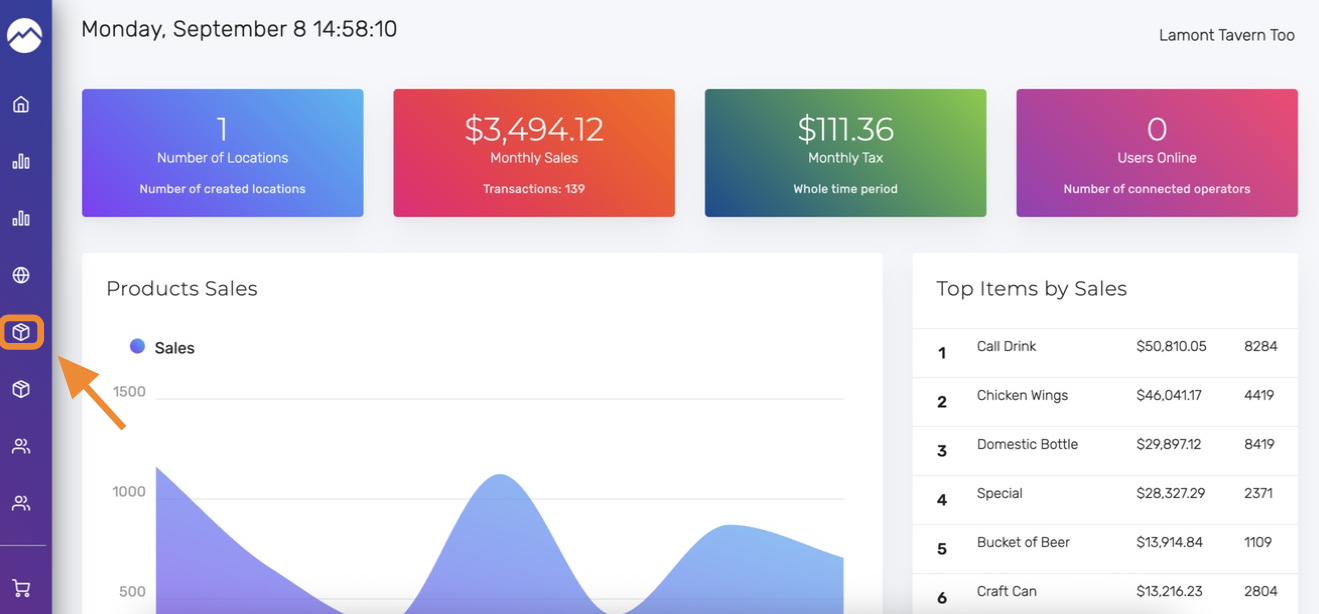
Task: Click the $29,897.12 sales value
Action: (1169, 444)
